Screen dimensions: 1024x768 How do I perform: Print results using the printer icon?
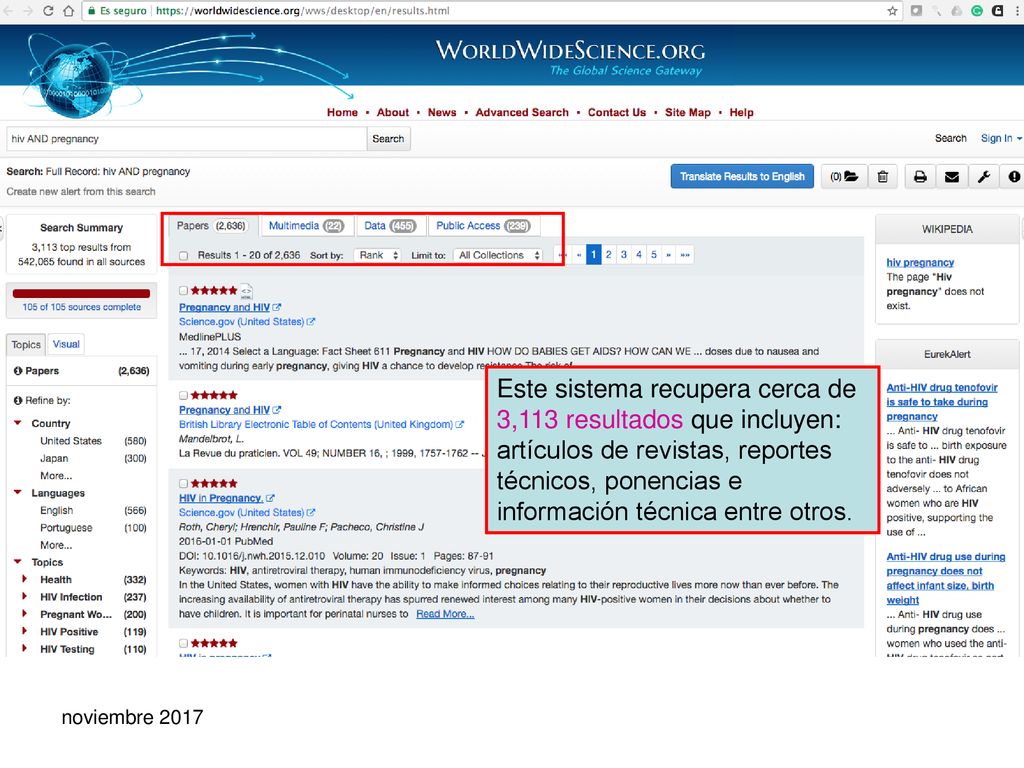point(920,176)
